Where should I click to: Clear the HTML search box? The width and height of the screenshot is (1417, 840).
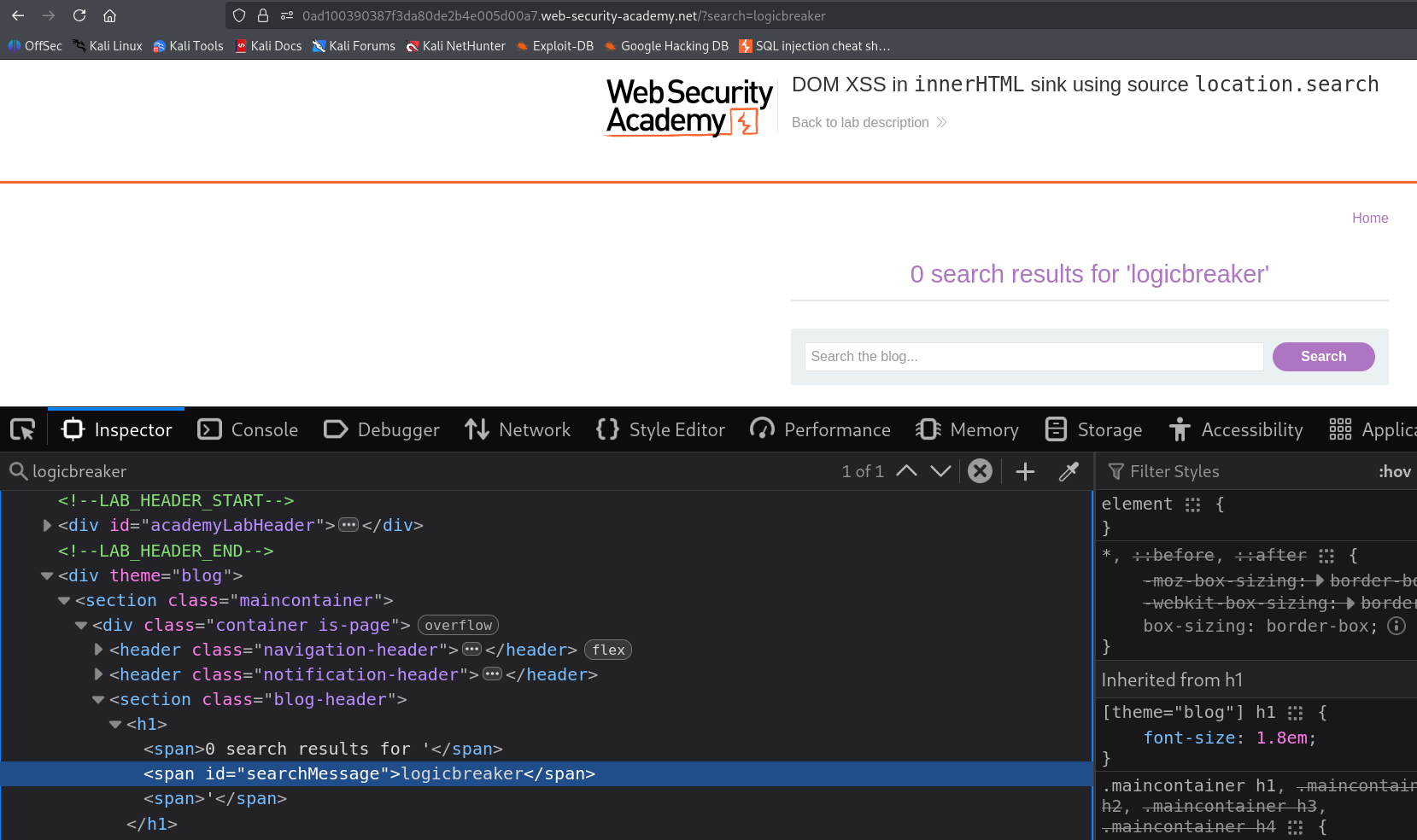[x=981, y=470]
